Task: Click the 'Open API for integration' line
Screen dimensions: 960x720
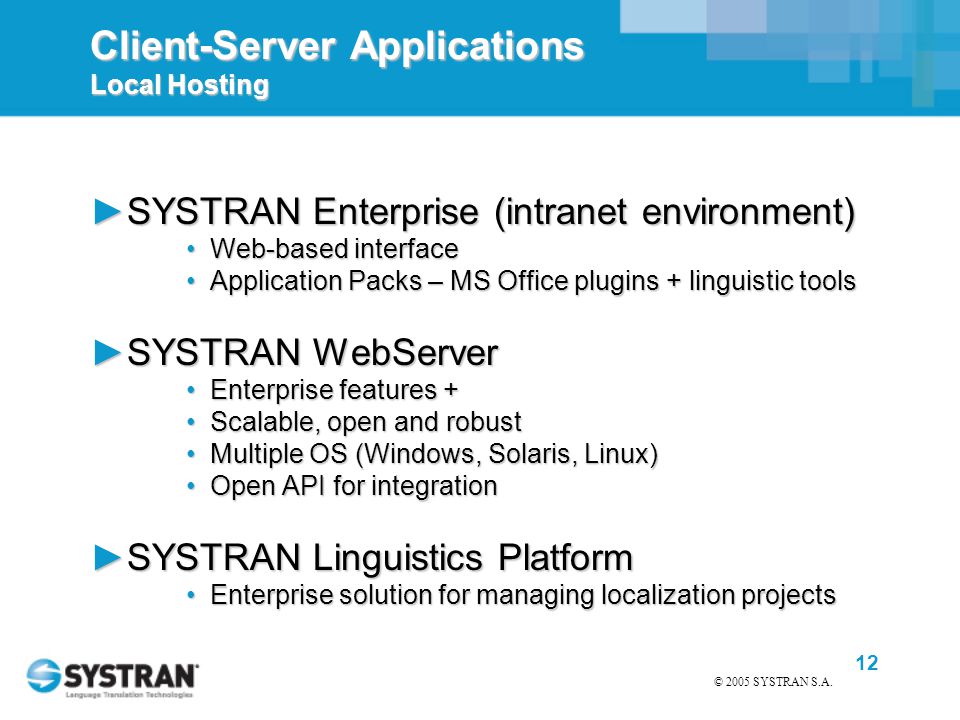Action: [353, 486]
